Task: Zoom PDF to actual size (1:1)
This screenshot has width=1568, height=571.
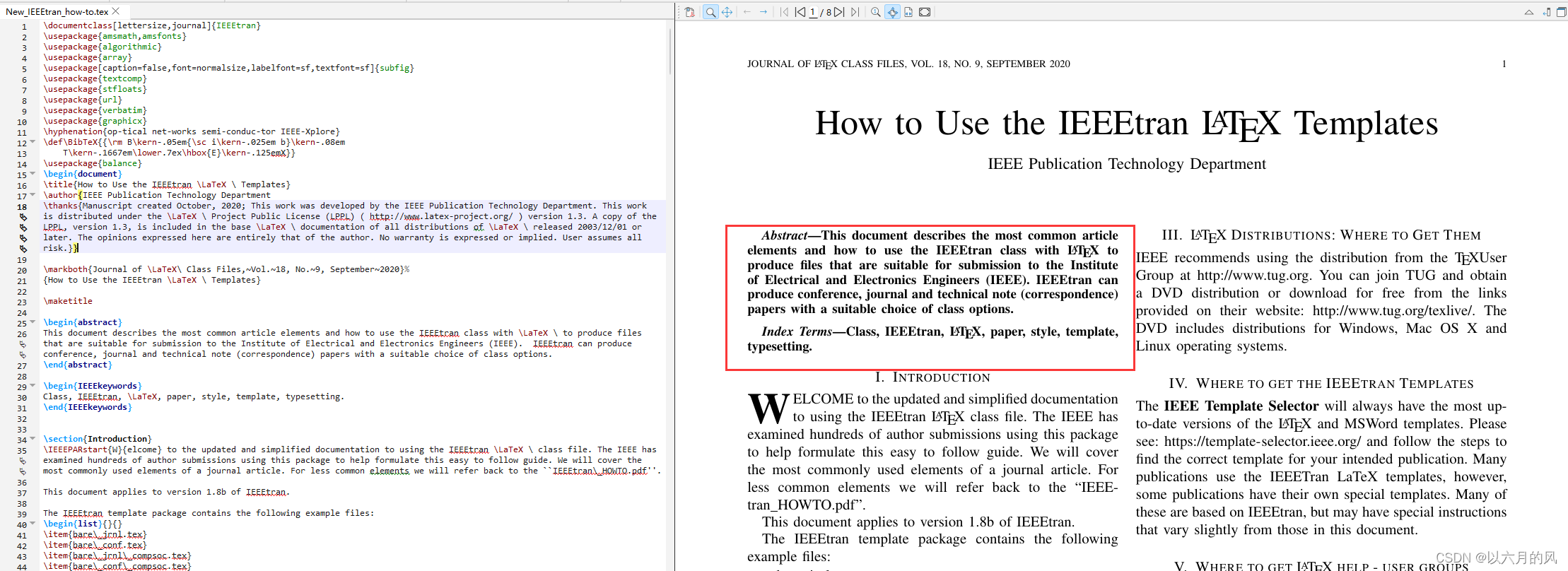Action: point(876,12)
